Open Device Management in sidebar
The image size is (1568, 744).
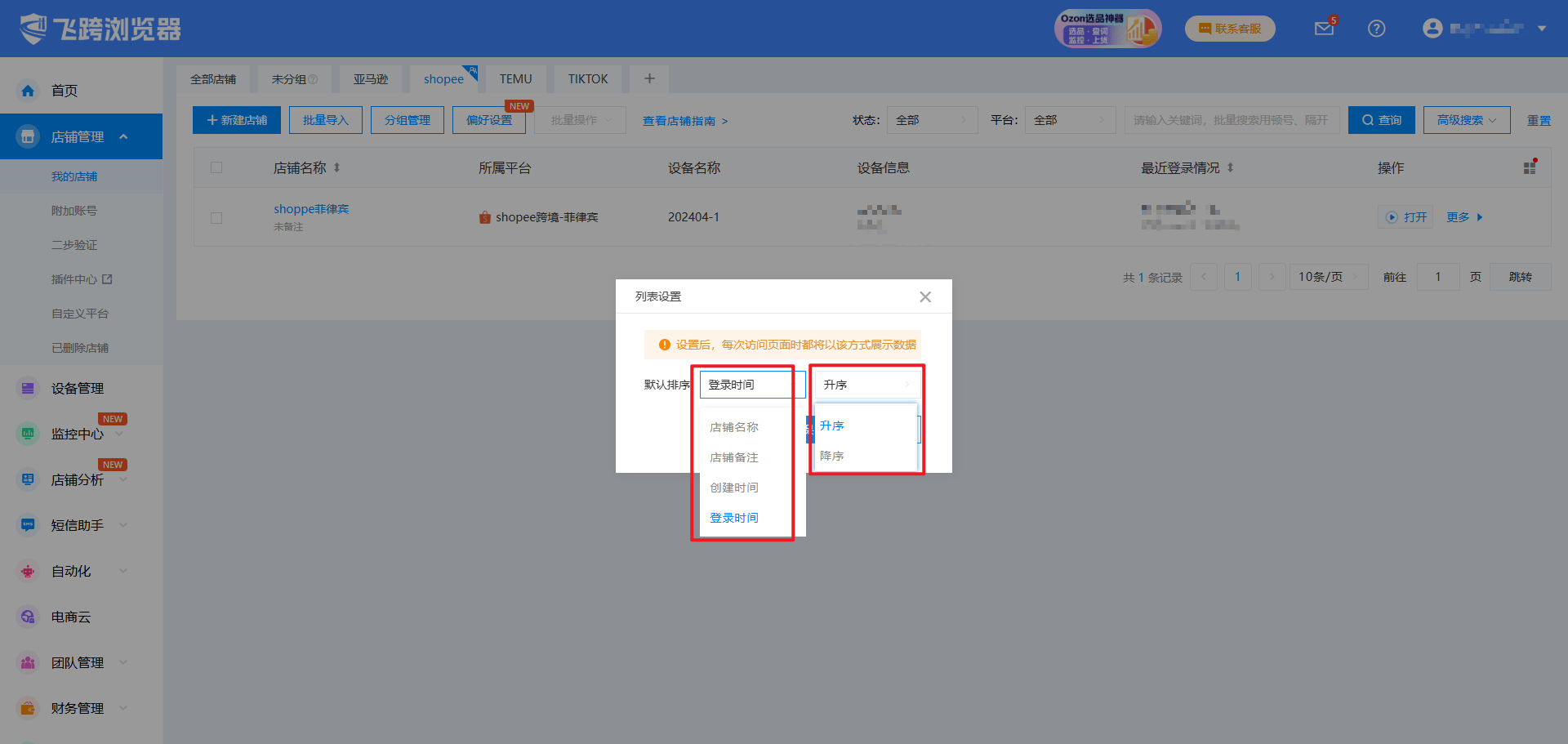point(77,389)
